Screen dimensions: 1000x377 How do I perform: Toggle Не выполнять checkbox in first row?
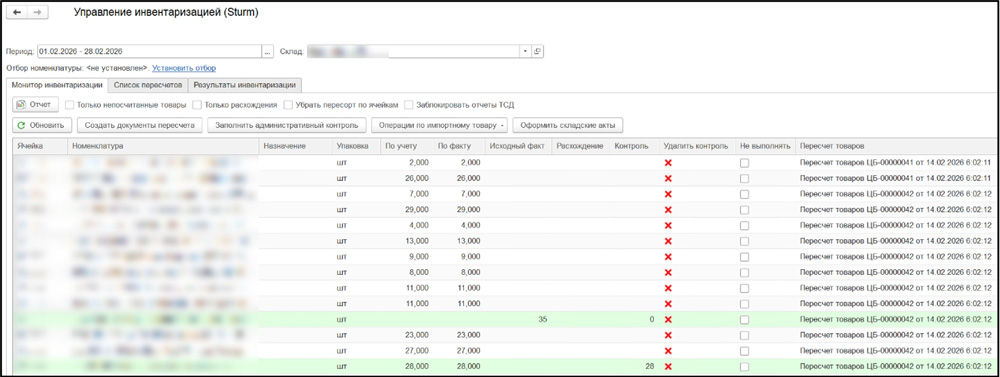[x=744, y=163]
